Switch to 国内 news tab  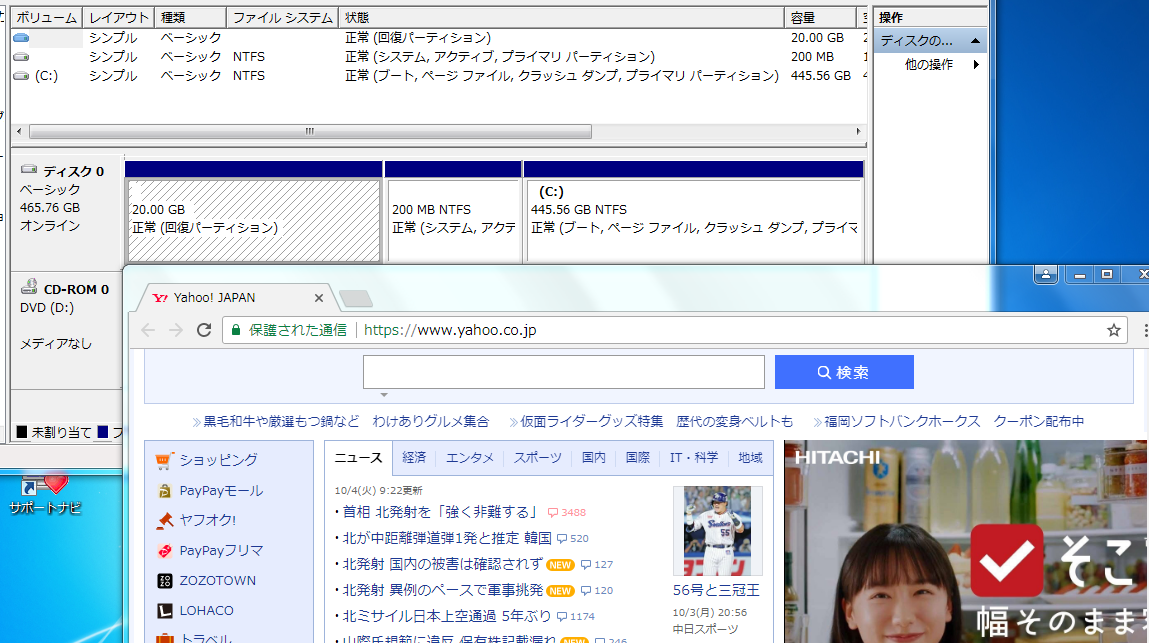pyautogui.click(x=594, y=458)
